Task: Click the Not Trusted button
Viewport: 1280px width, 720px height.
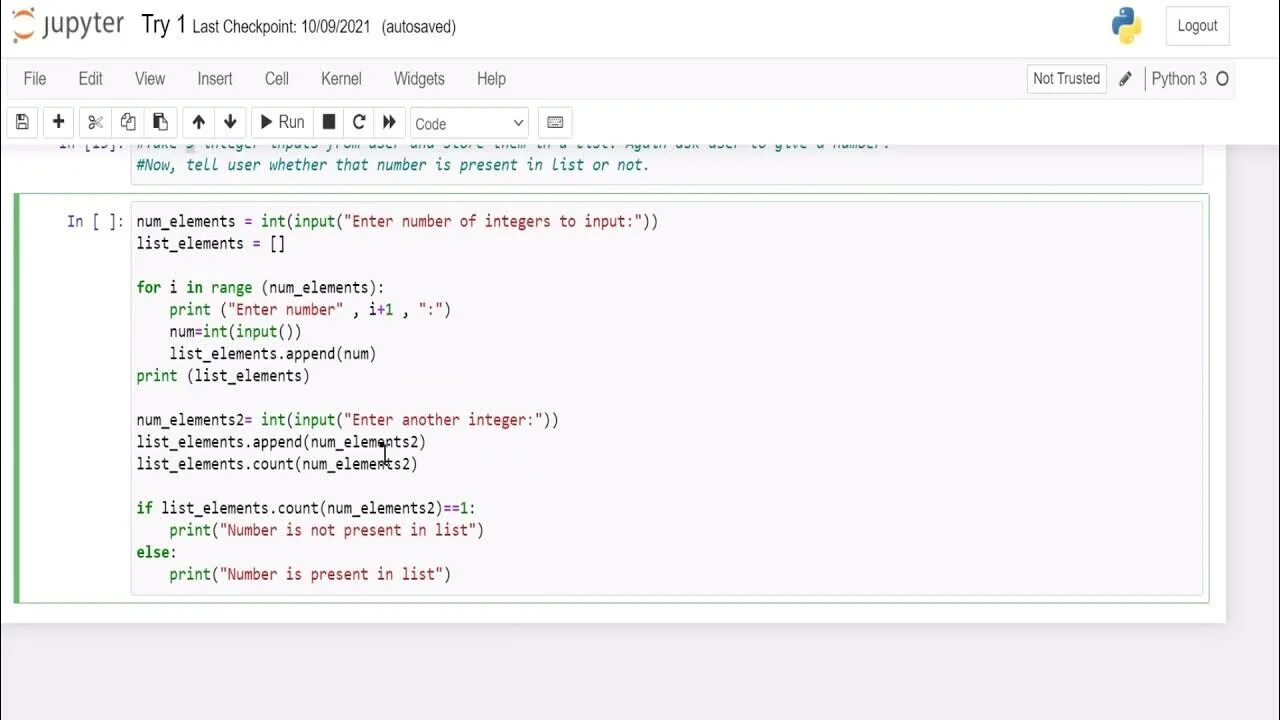Action: coord(1066,78)
